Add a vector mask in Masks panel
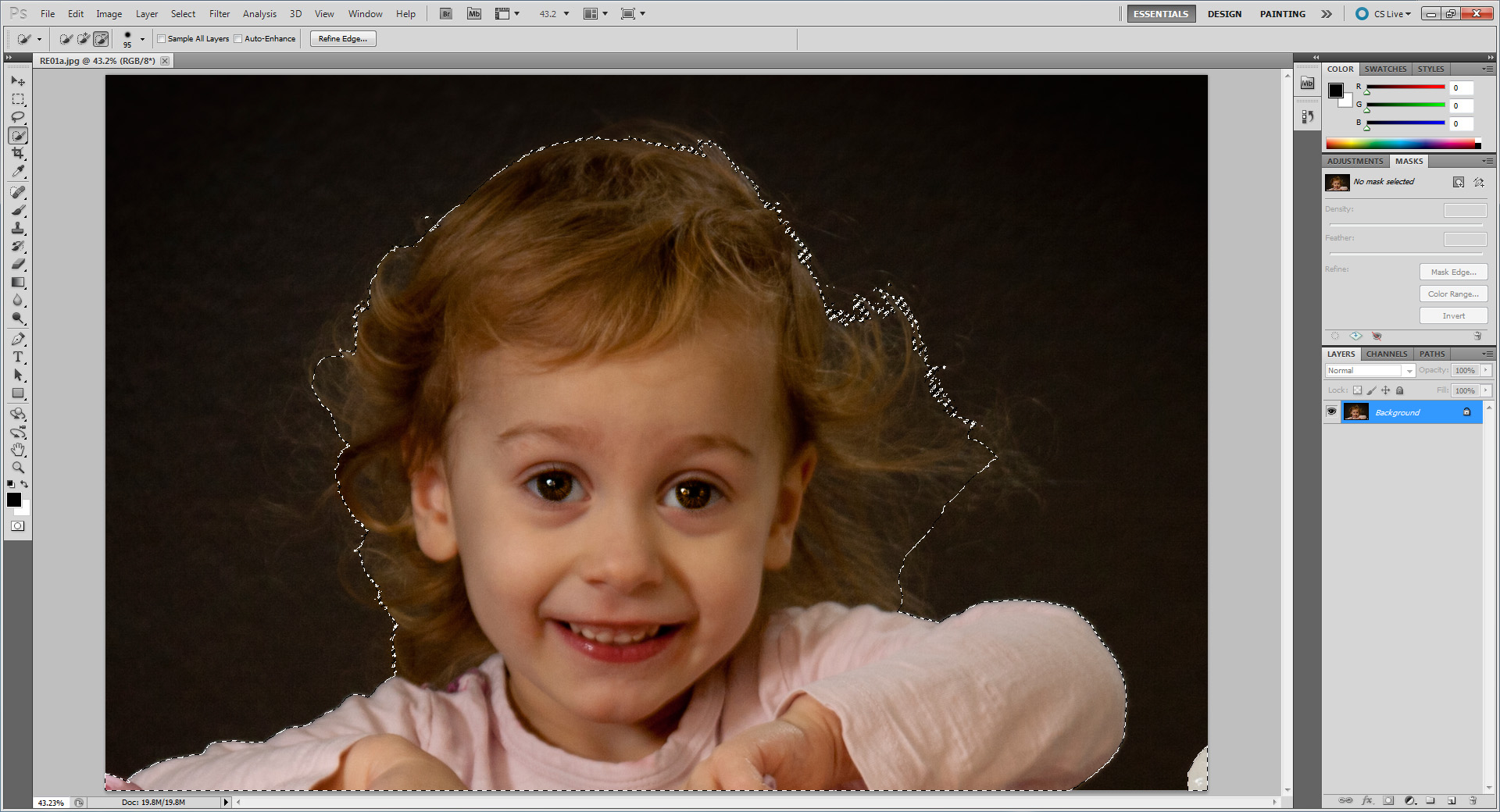The width and height of the screenshot is (1500, 812). pos(1479,182)
